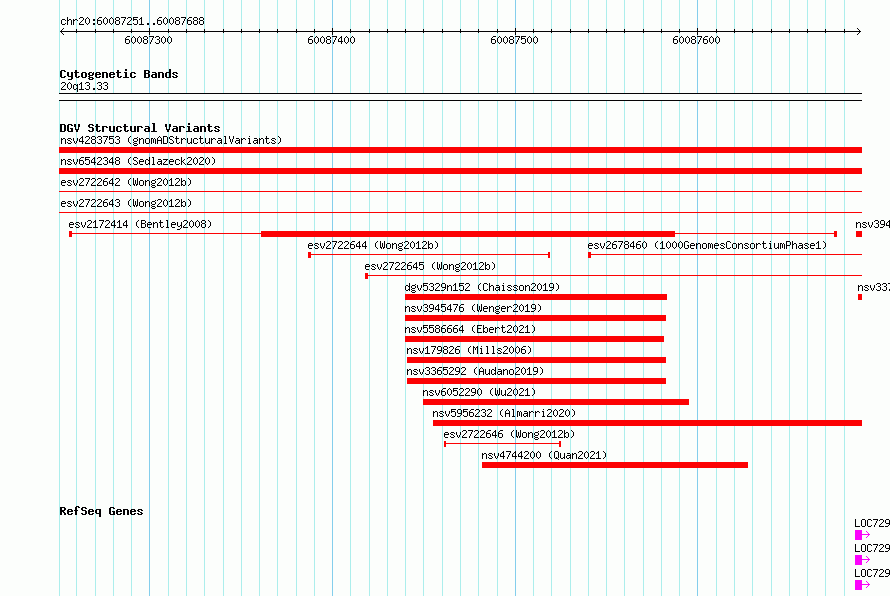Open the nsv3365292 (Audano2019) label
The height and width of the screenshot is (596, 890).
[475, 371]
